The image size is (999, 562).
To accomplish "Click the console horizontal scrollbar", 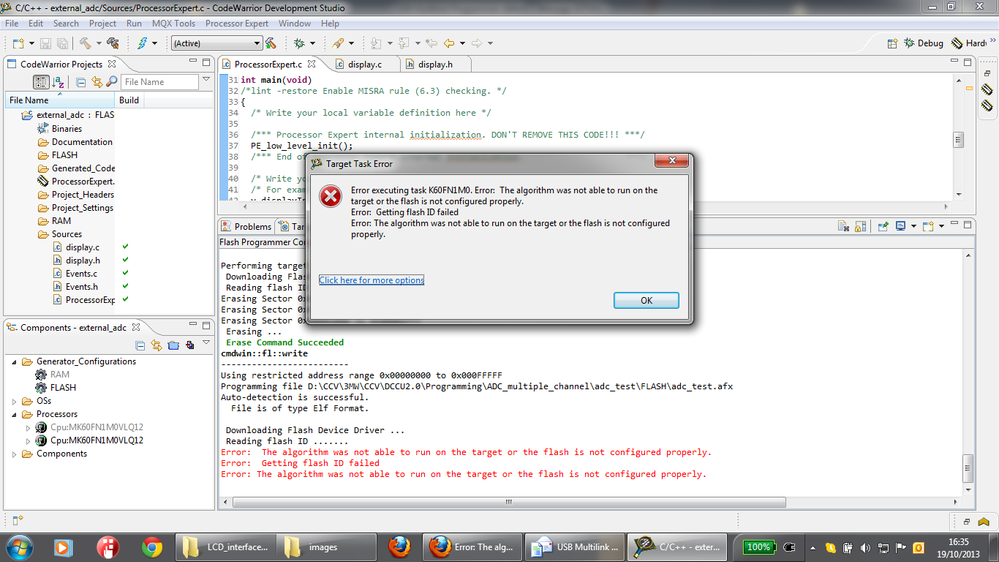I will click(x=509, y=502).
